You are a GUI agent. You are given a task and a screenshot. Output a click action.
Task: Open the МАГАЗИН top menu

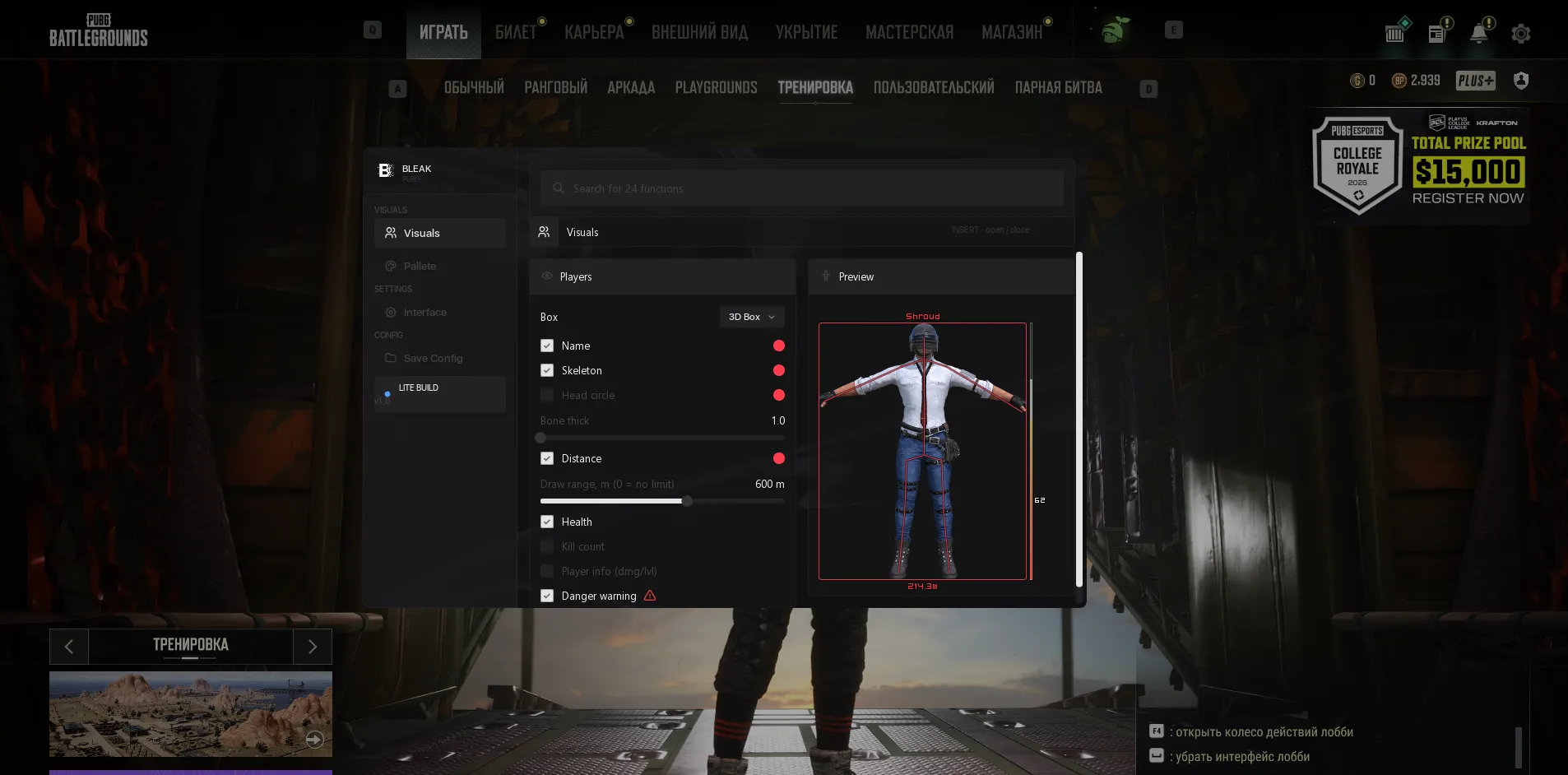[1012, 32]
